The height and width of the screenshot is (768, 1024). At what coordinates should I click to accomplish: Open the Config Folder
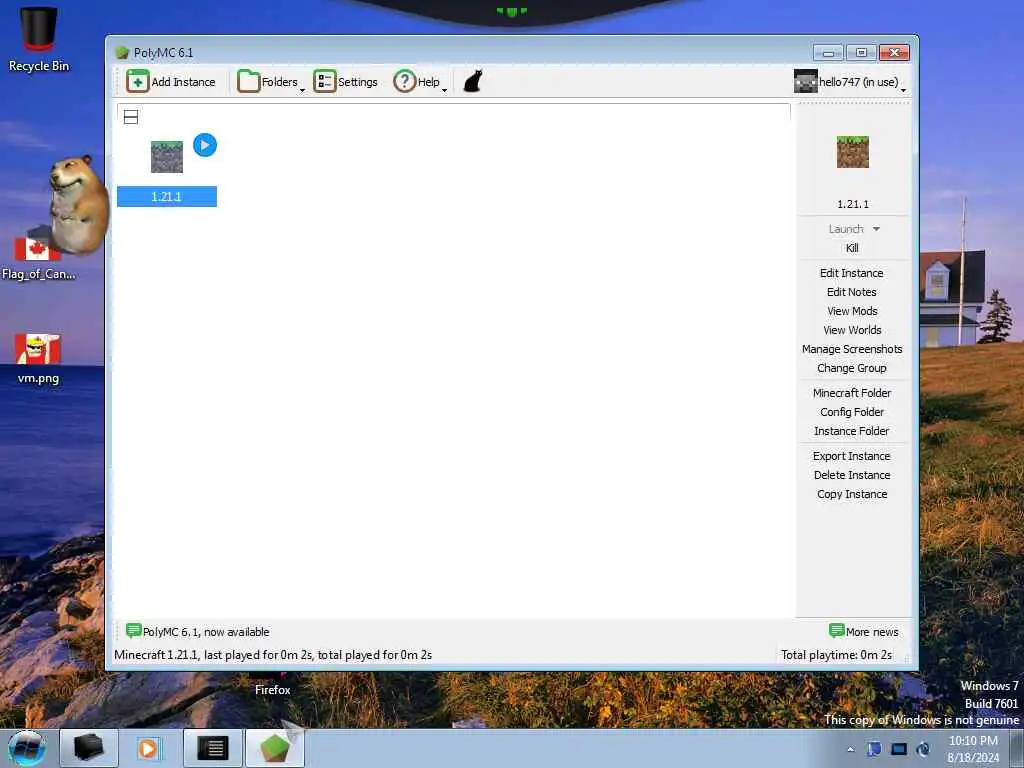[x=852, y=411]
